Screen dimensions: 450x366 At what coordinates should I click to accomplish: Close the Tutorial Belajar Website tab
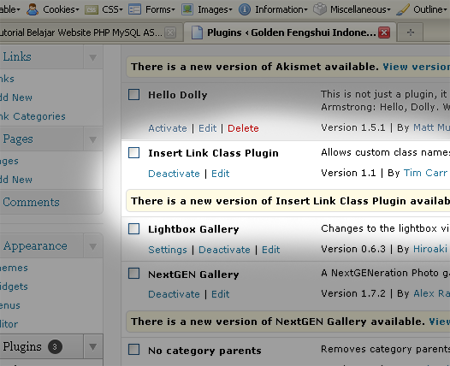pyautogui.click(x=170, y=33)
